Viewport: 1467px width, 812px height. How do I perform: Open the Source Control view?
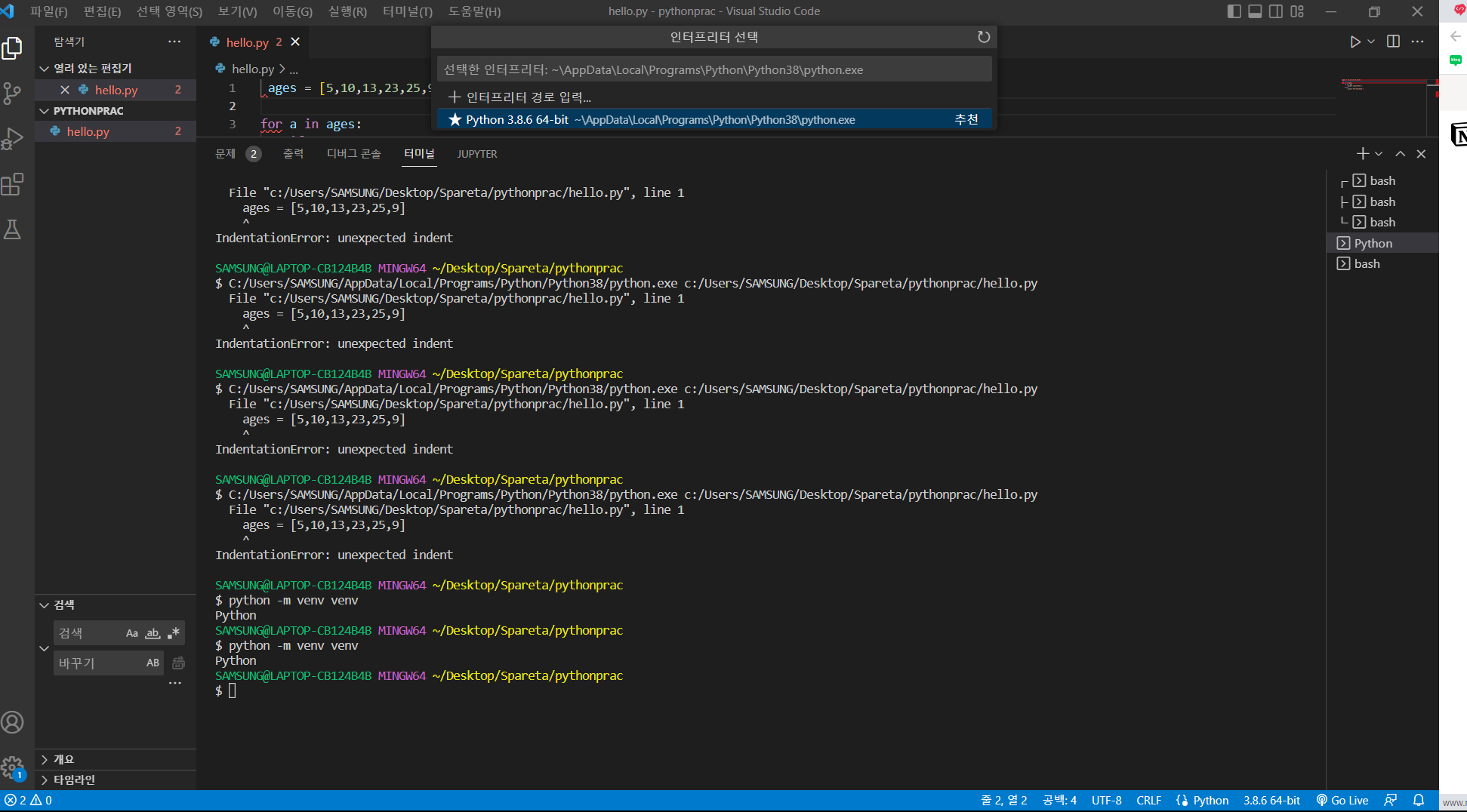coord(13,94)
